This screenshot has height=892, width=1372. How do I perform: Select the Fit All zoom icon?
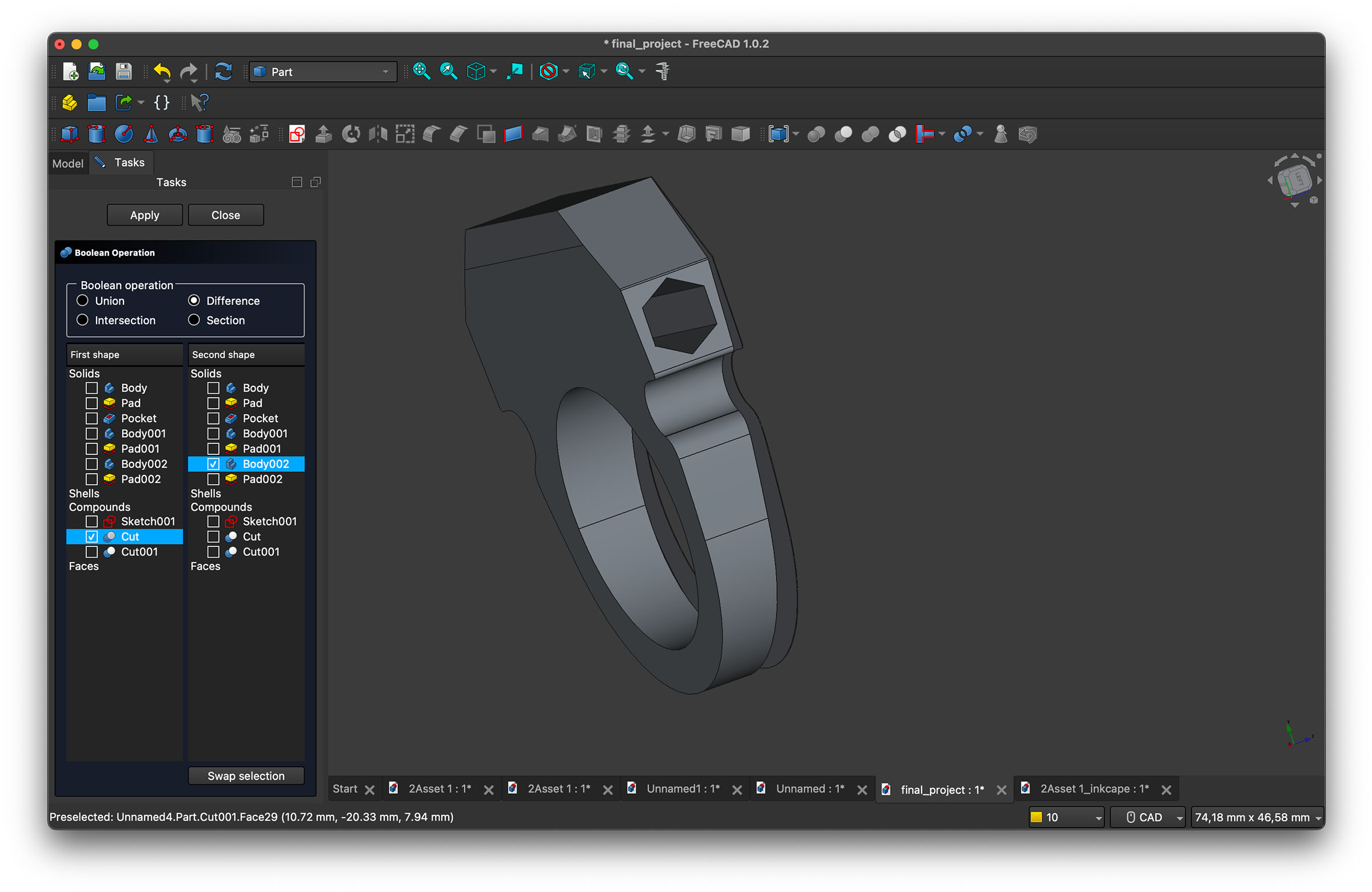(421, 71)
